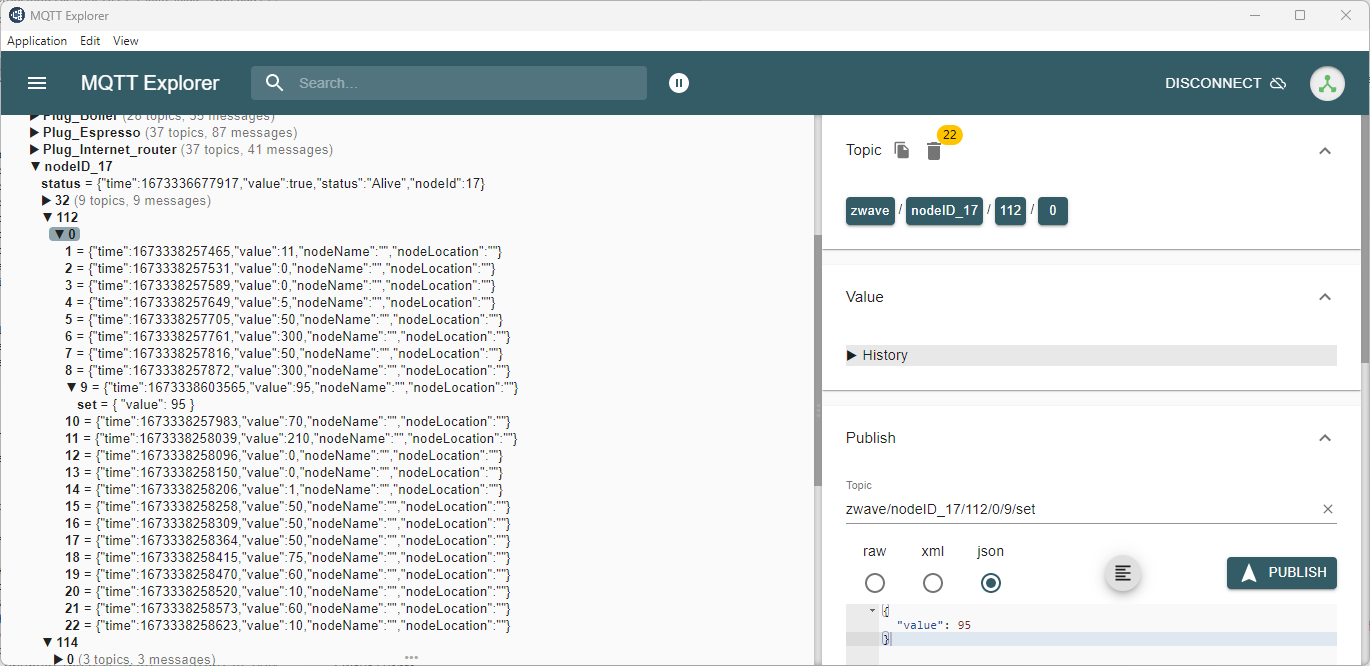Click the PUBLISH button
This screenshot has width=1370, height=666.
point(1282,573)
